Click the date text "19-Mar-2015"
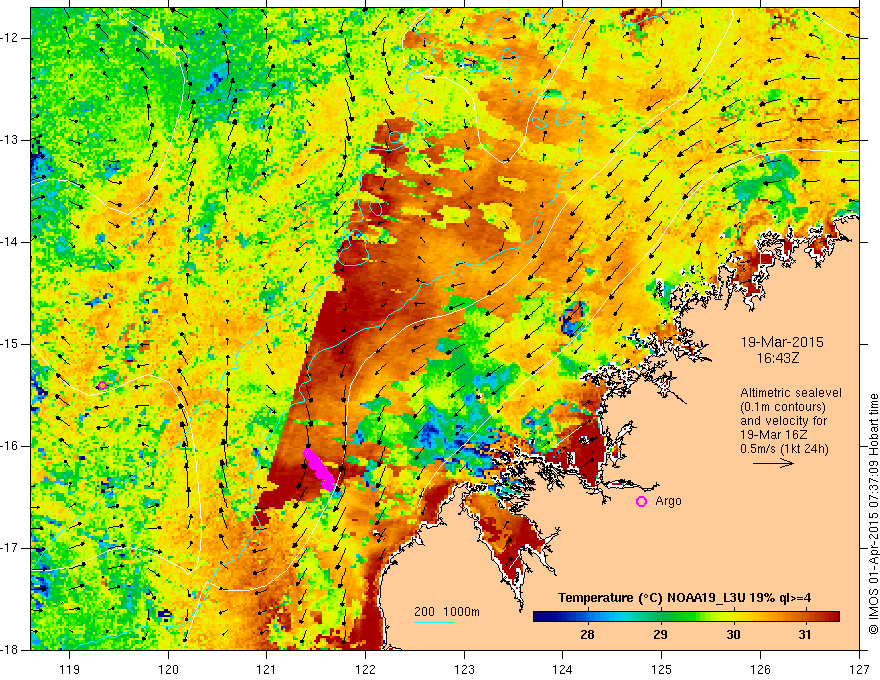 [782, 342]
